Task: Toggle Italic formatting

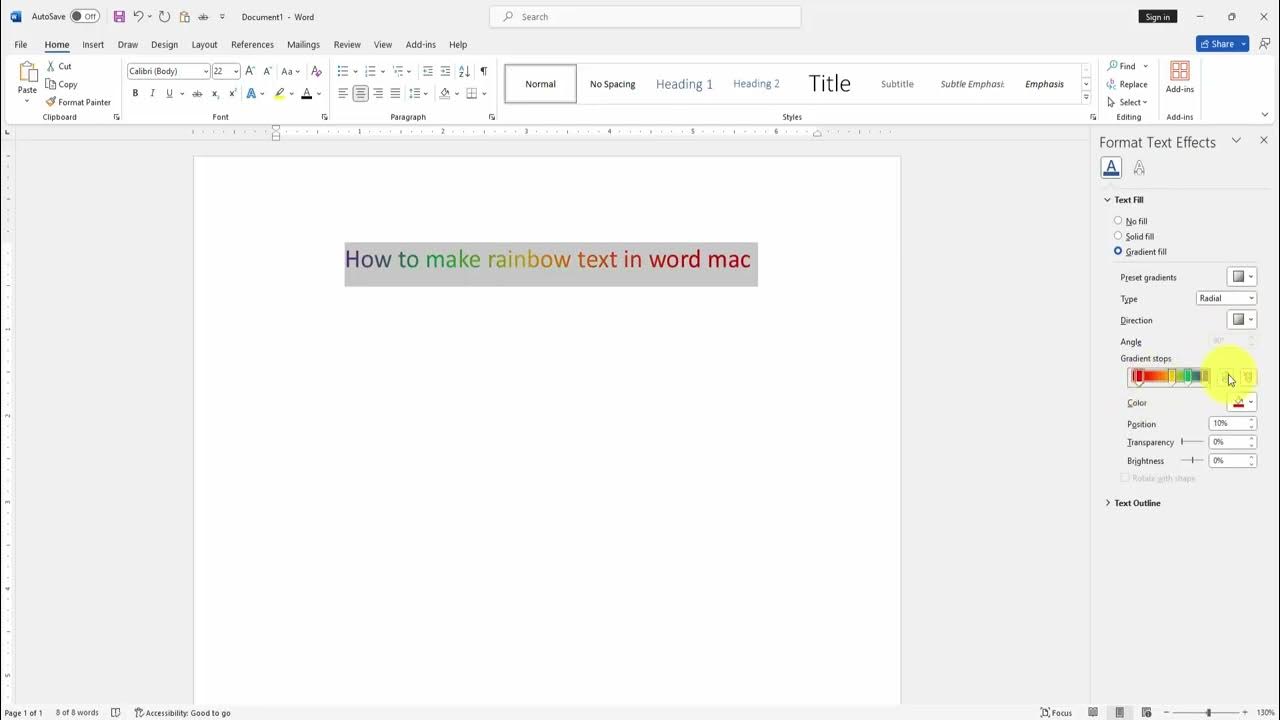Action: coord(152,93)
